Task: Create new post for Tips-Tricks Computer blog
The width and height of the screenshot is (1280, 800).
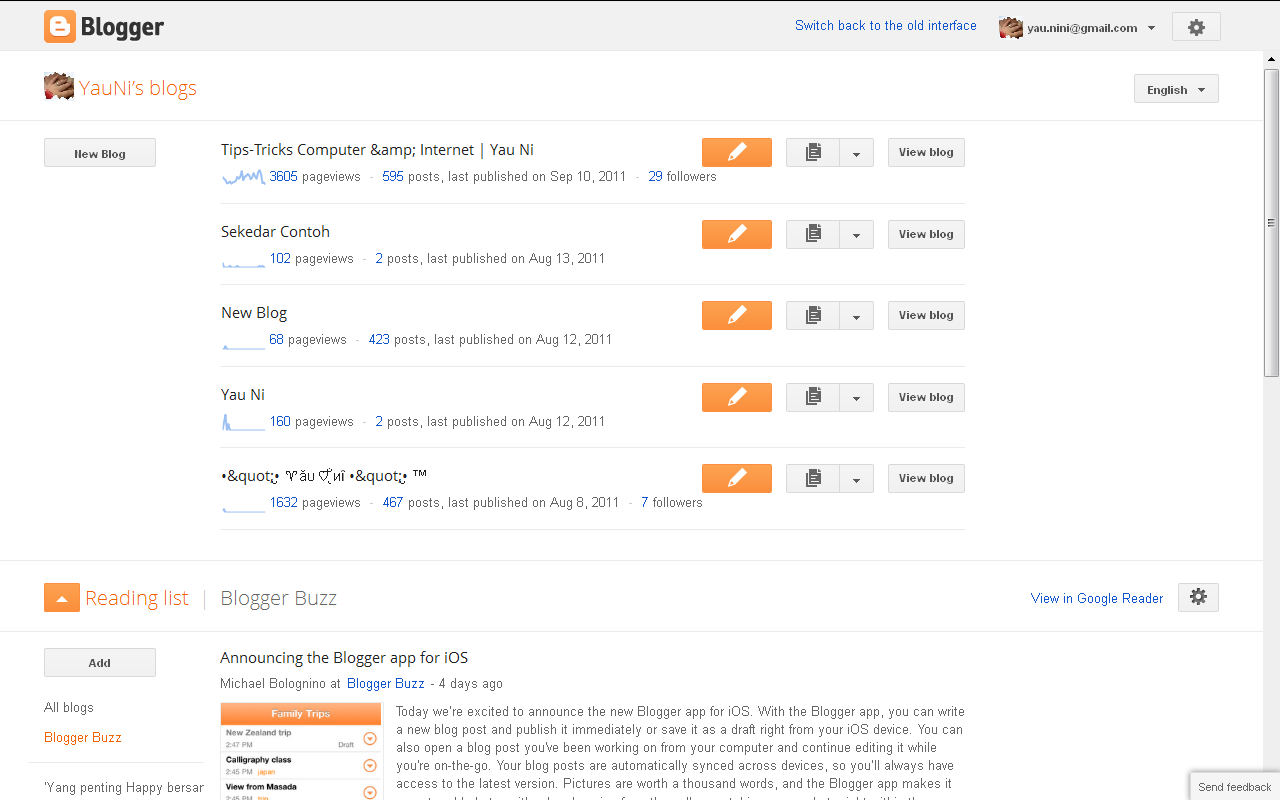Action: click(x=737, y=152)
